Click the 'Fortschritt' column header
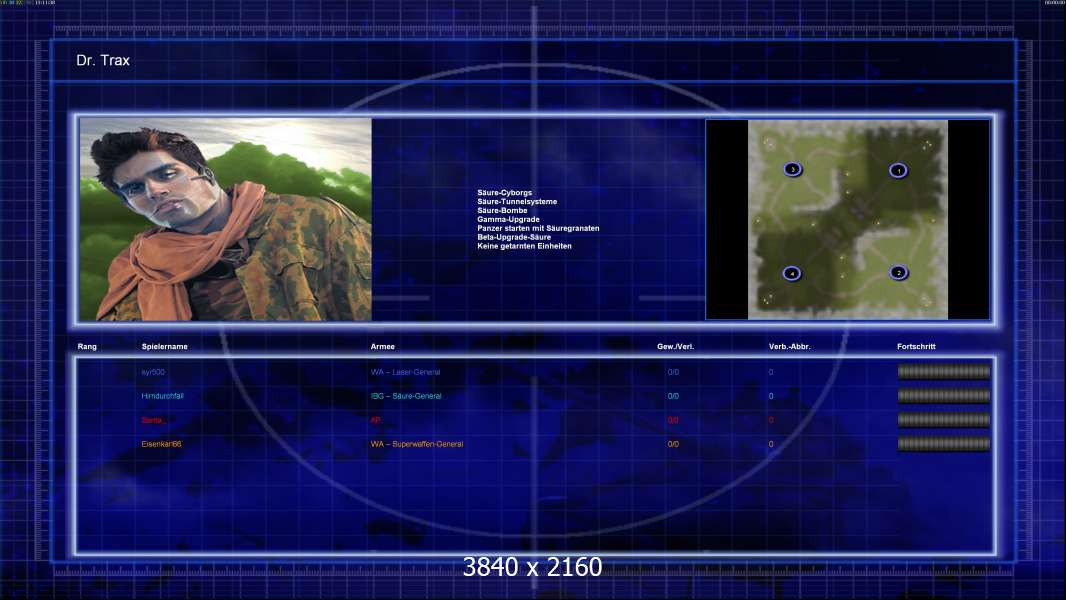 916,347
